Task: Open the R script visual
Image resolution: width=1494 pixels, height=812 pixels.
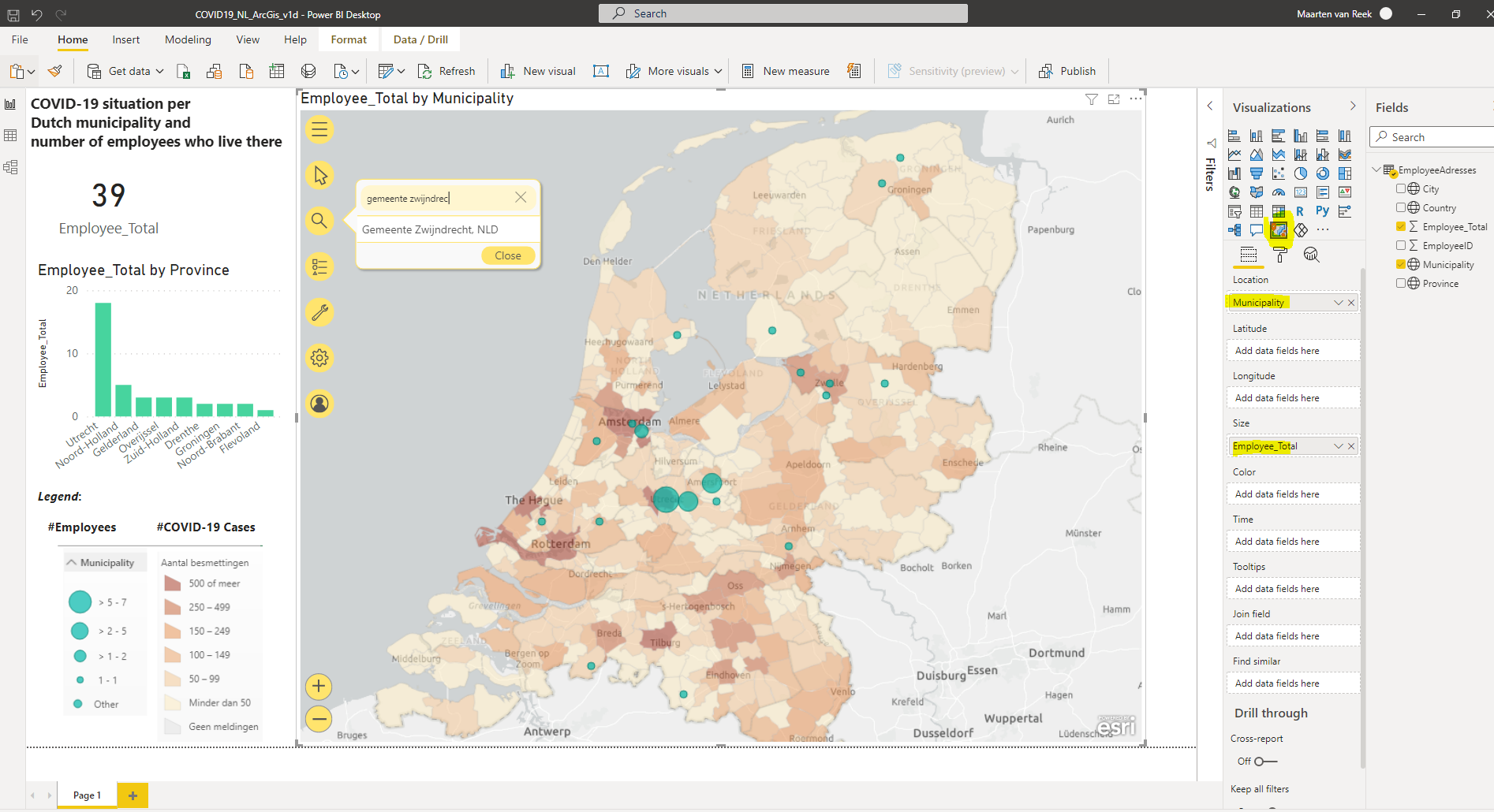Action: (x=1301, y=211)
